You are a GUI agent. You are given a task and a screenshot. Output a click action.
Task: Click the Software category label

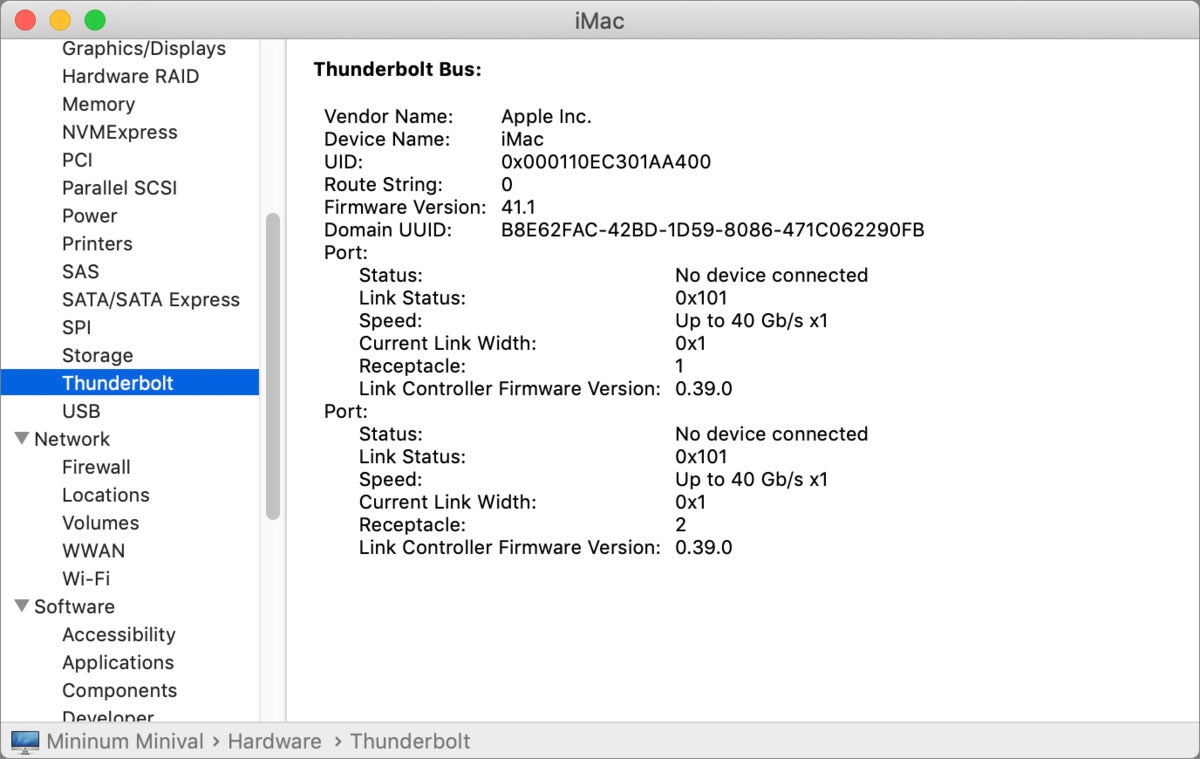click(74, 607)
